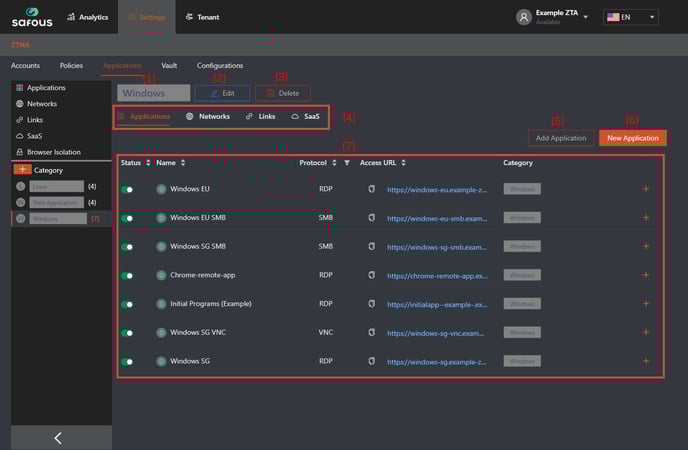
Task: Disable the Windows SG SMB status toggle
Action: (128, 246)
